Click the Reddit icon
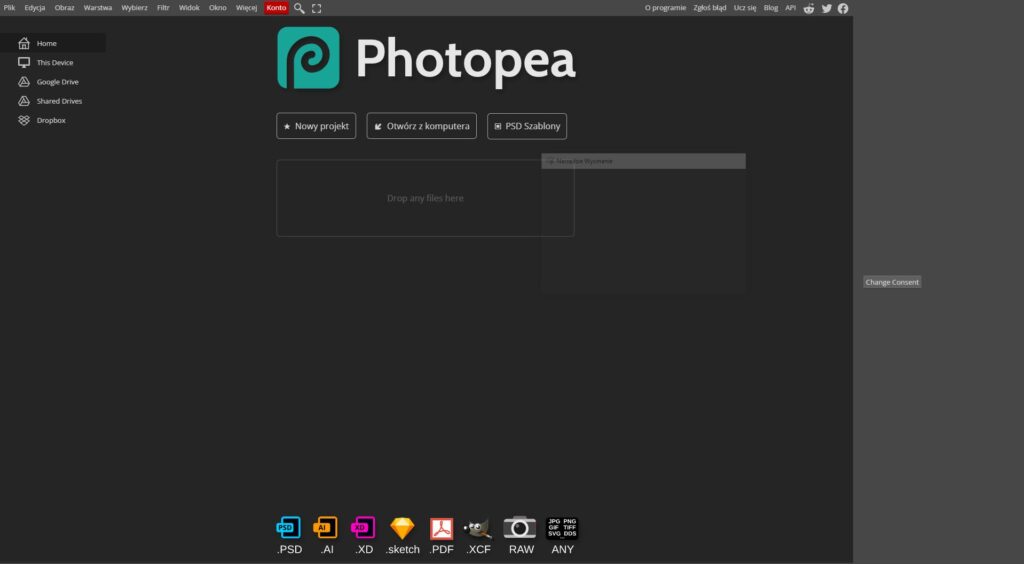Viewport: 1024px width, 564px height. (808, 8)
